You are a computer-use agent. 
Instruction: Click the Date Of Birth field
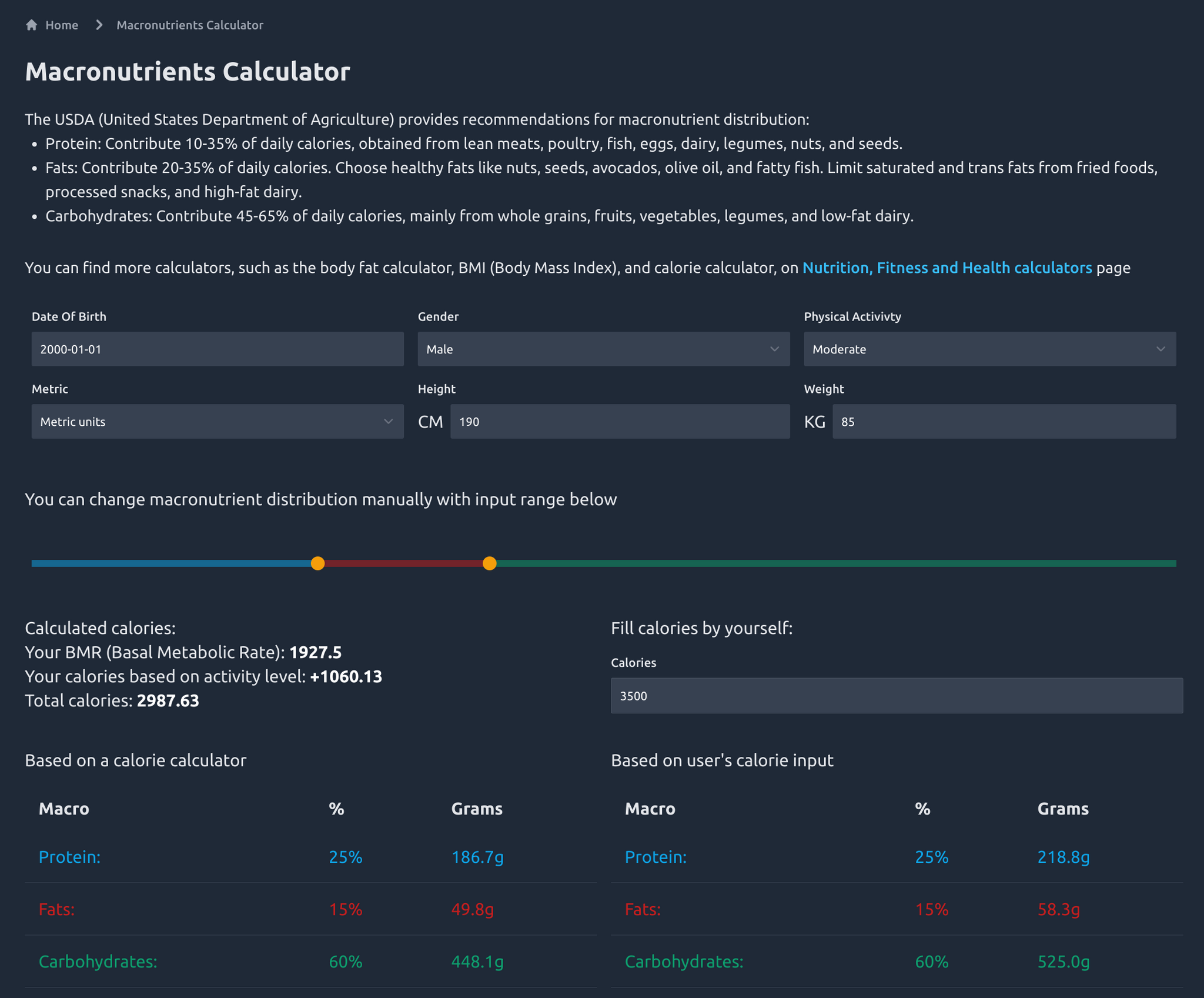[x=218, y=349]
